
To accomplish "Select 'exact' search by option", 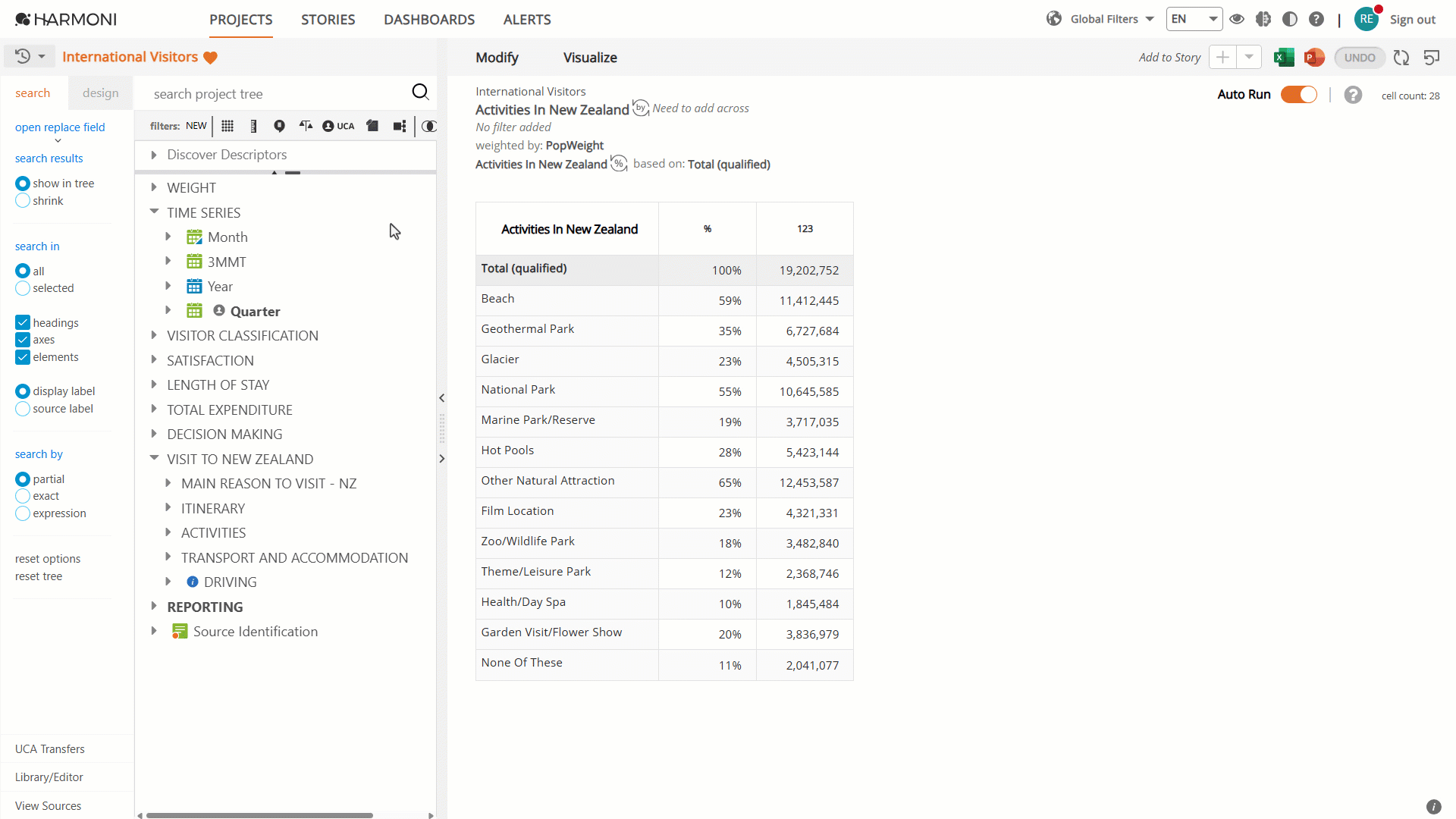I will (x=23, y=496).
